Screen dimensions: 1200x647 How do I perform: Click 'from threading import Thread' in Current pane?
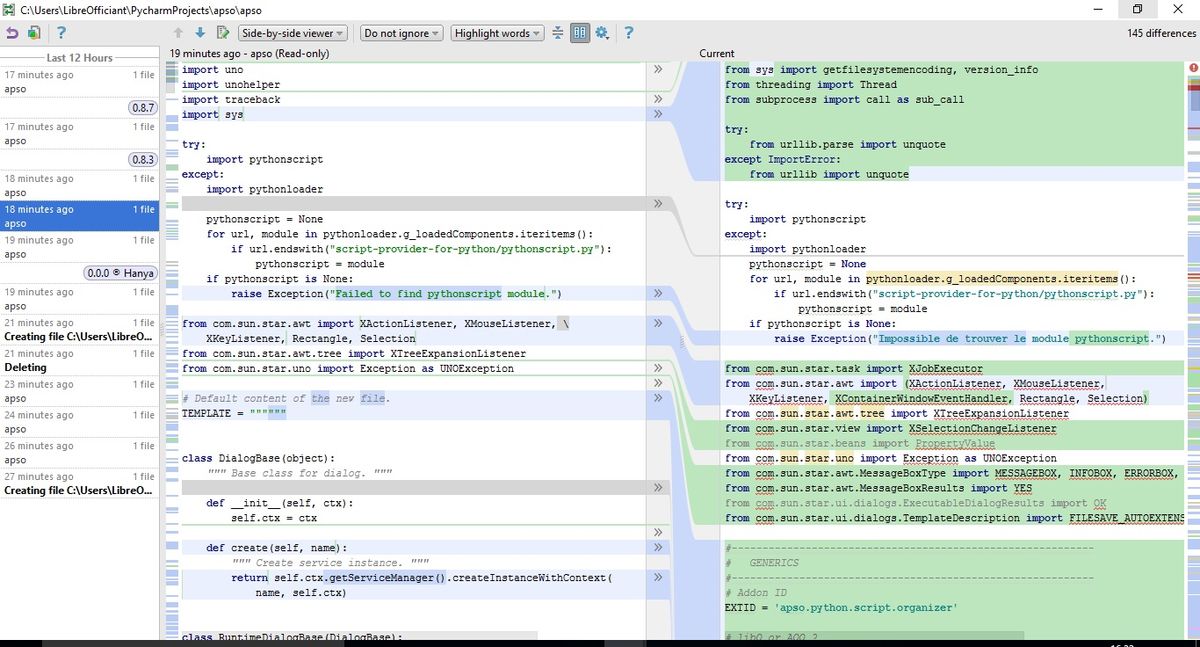pos(811,85)
